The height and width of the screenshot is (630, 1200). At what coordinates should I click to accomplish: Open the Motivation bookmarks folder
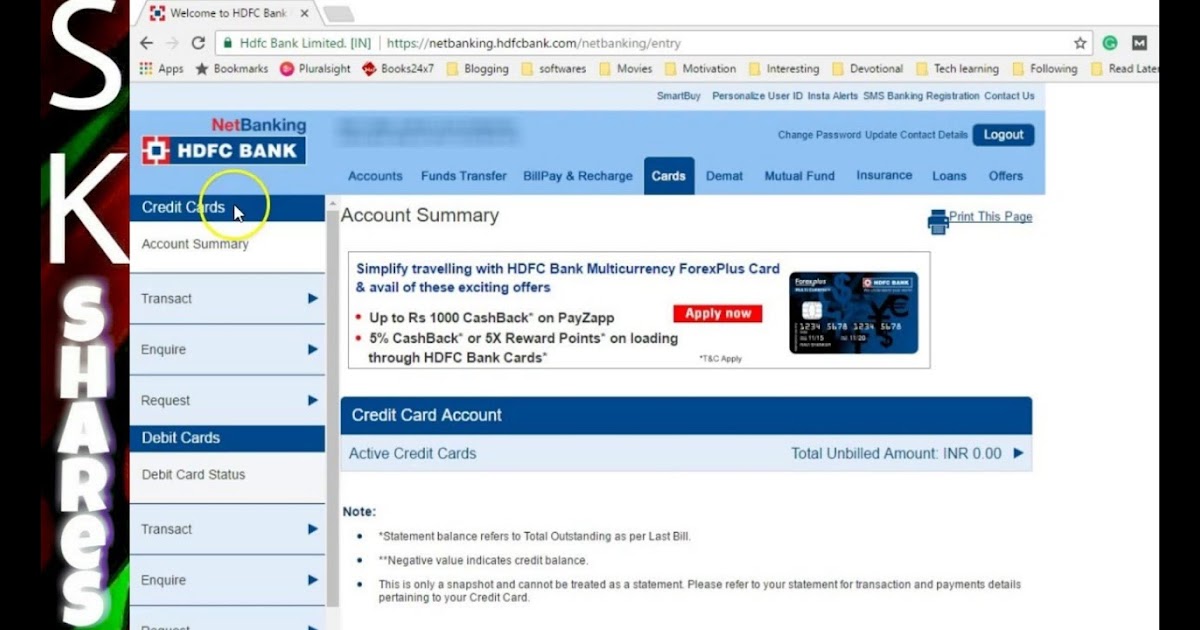click(x=700, y=69)
